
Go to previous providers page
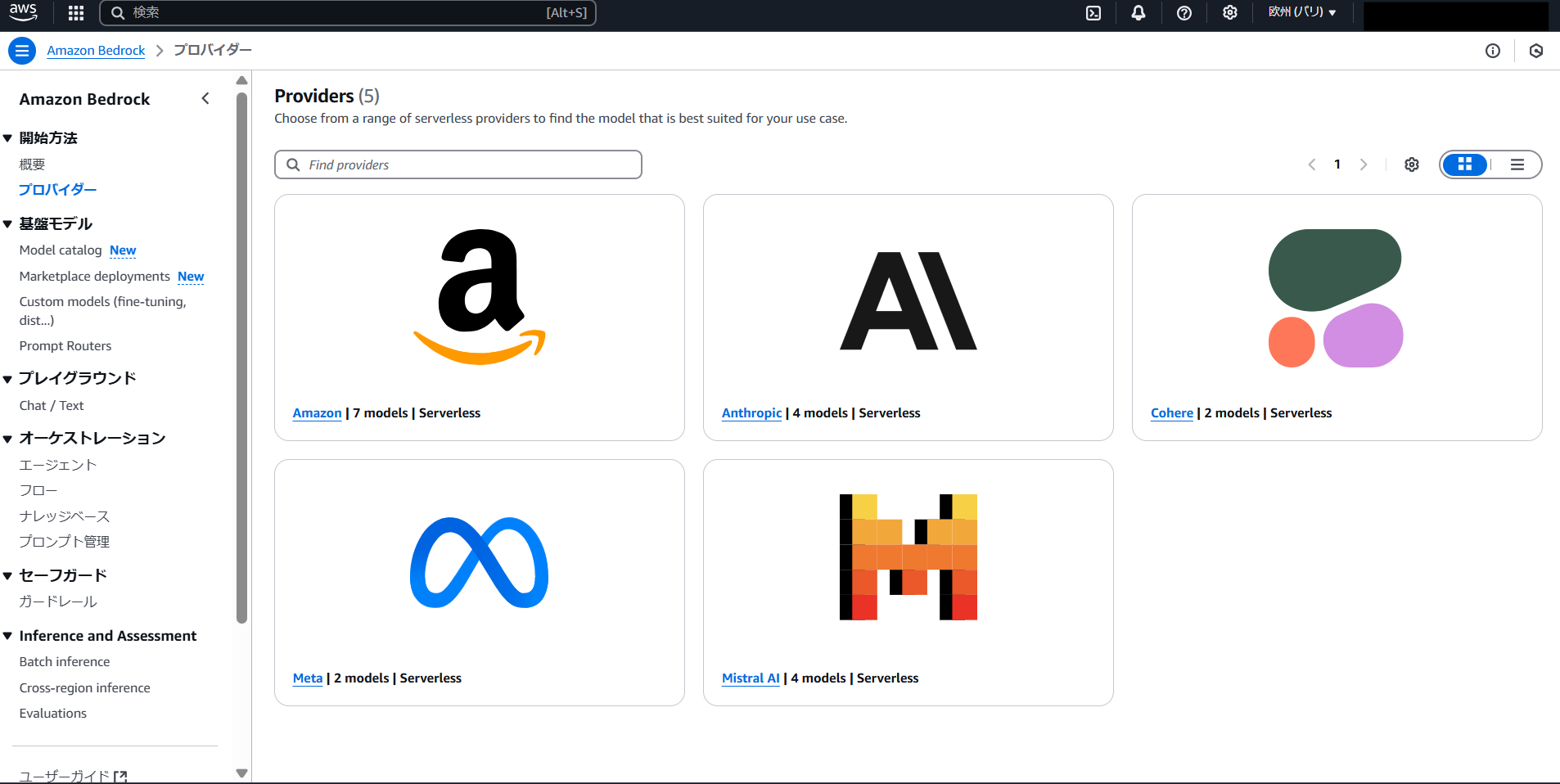[1312, 164]
